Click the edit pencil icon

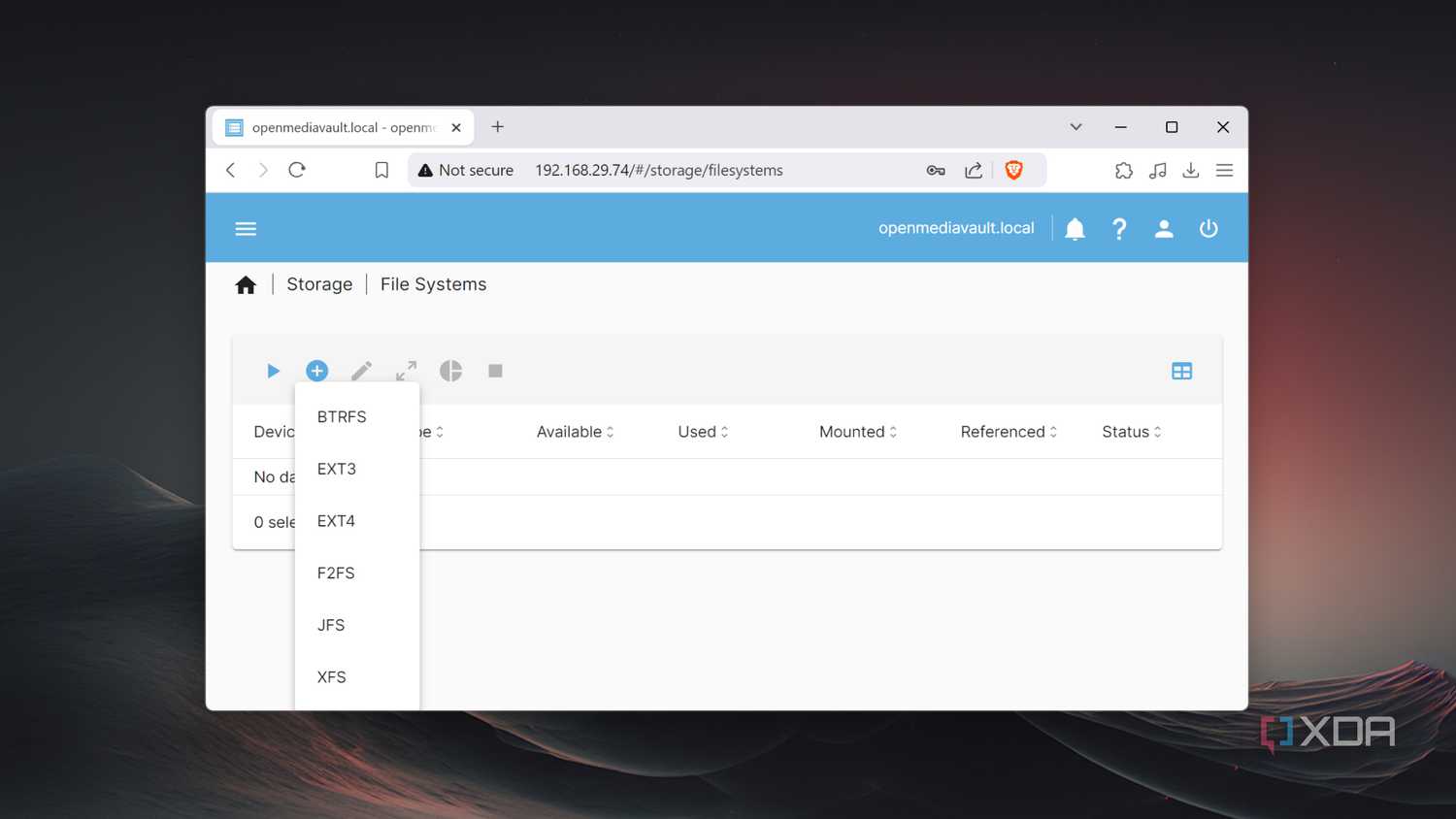(361, 371)
